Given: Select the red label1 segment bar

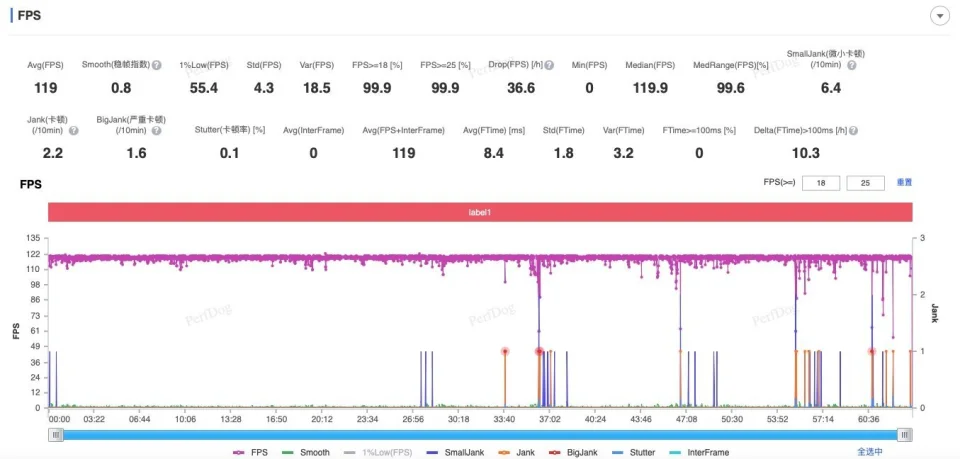Looking at the screenshot, I should pyautogui.click(x=480, y=212).
